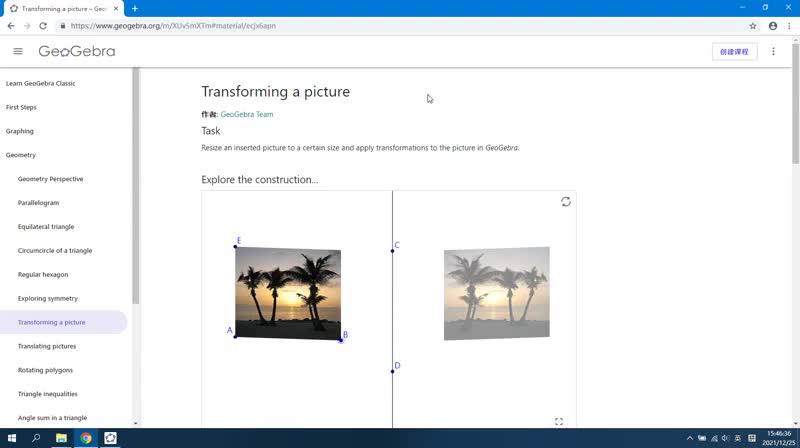Click point D on the mirror line

pyautogui.click(x=392, y=371)
